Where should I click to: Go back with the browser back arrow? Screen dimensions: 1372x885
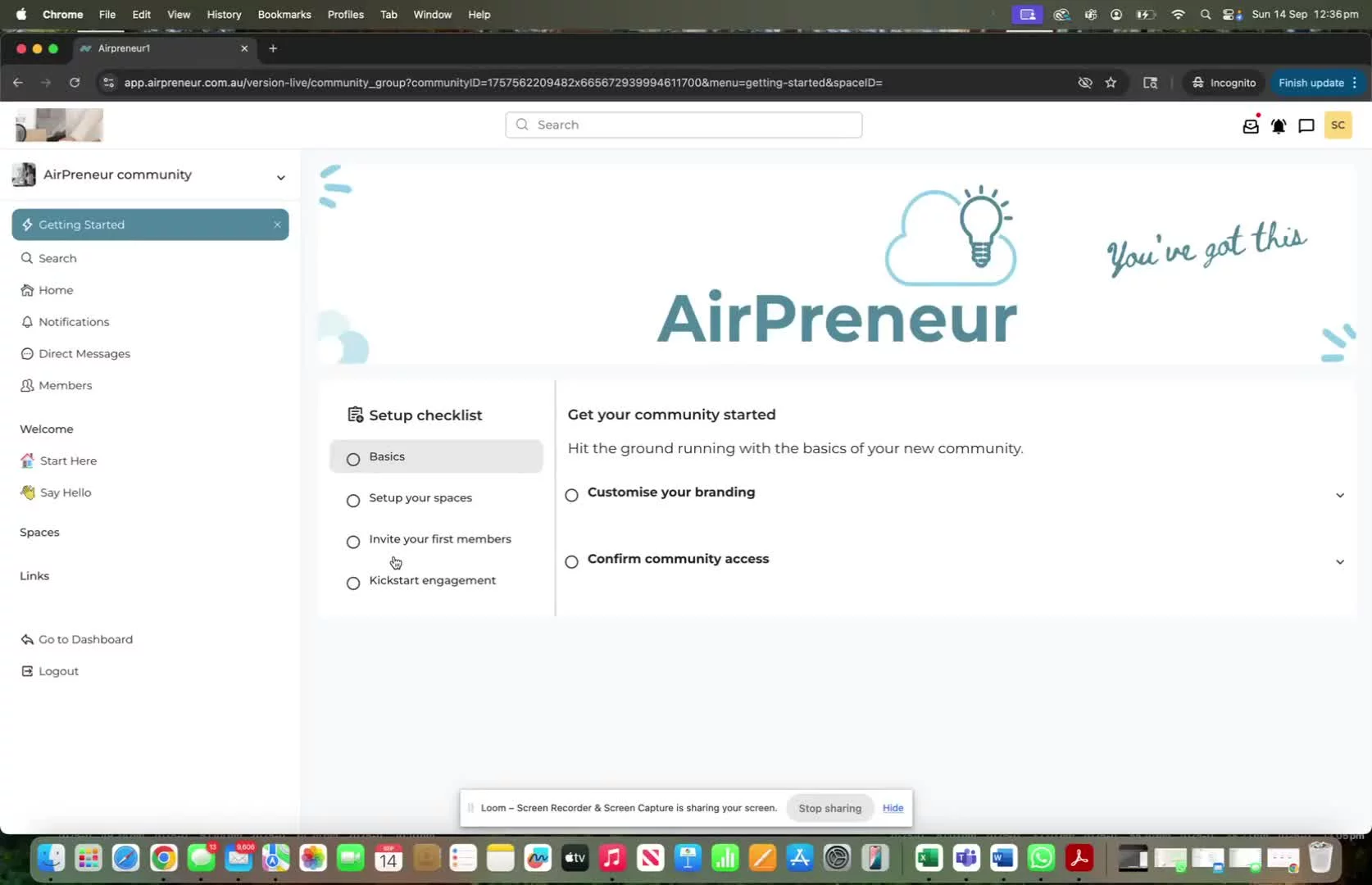pos(18,83)
